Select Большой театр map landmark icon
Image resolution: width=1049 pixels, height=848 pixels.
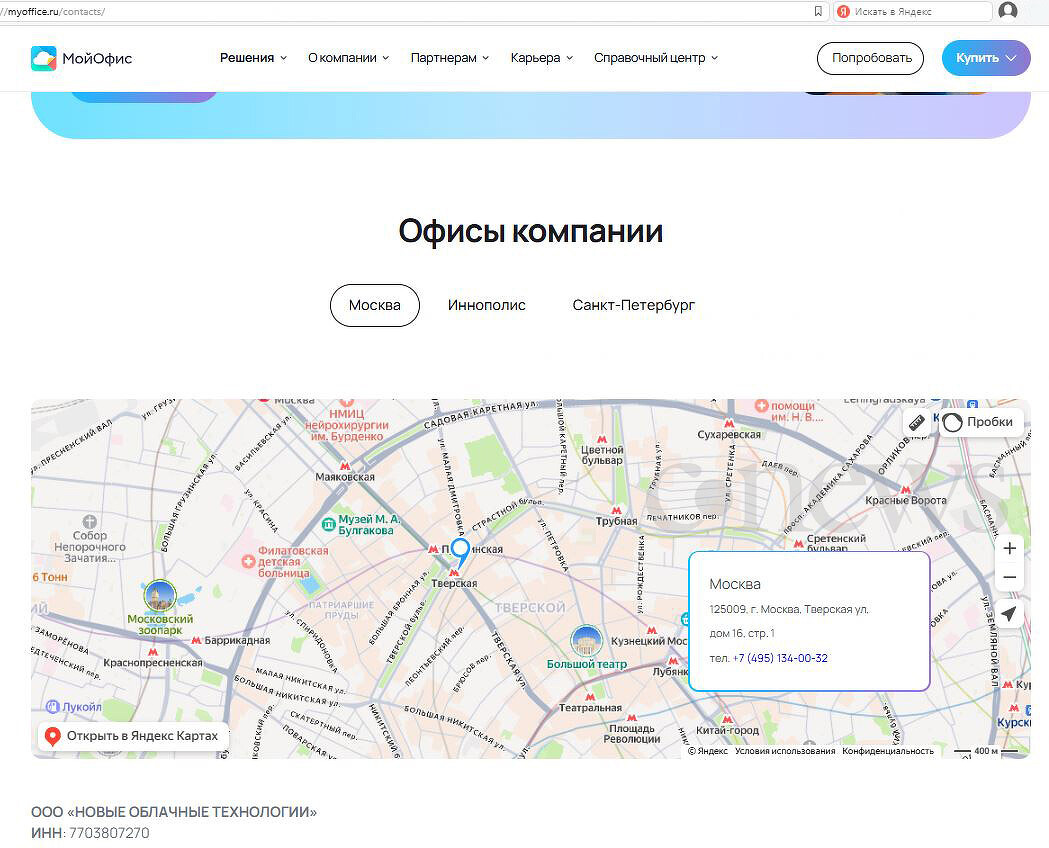tap(587, 641)
